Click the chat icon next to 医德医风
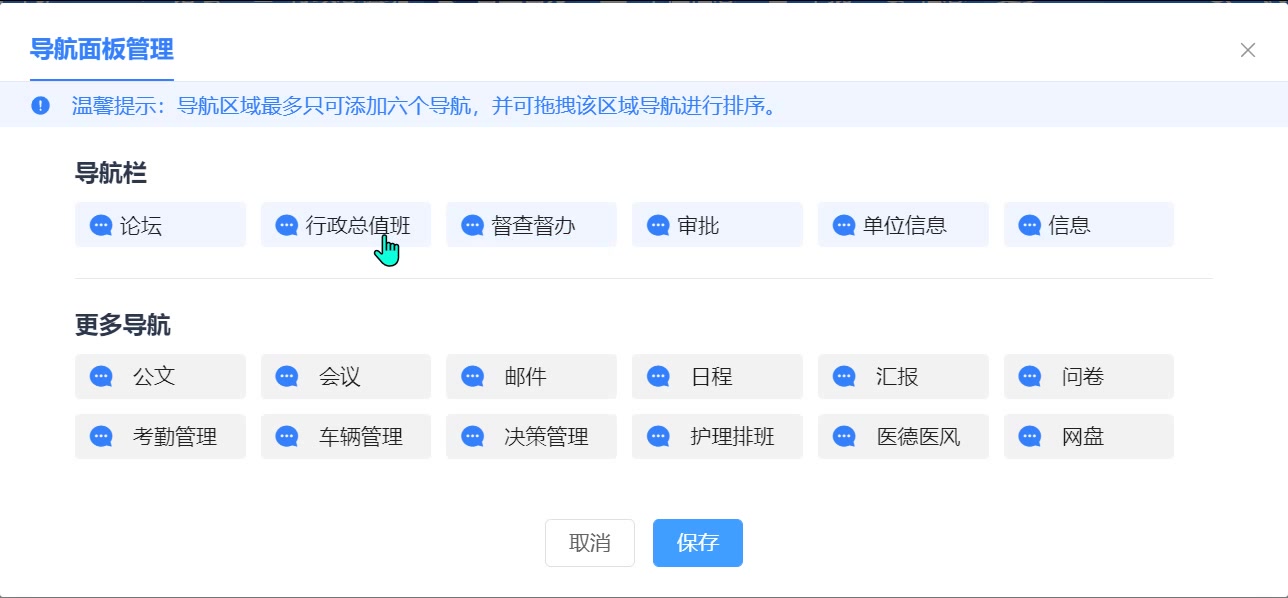The height and width of the screenshot is (598, 1288). tap(844, 437)
